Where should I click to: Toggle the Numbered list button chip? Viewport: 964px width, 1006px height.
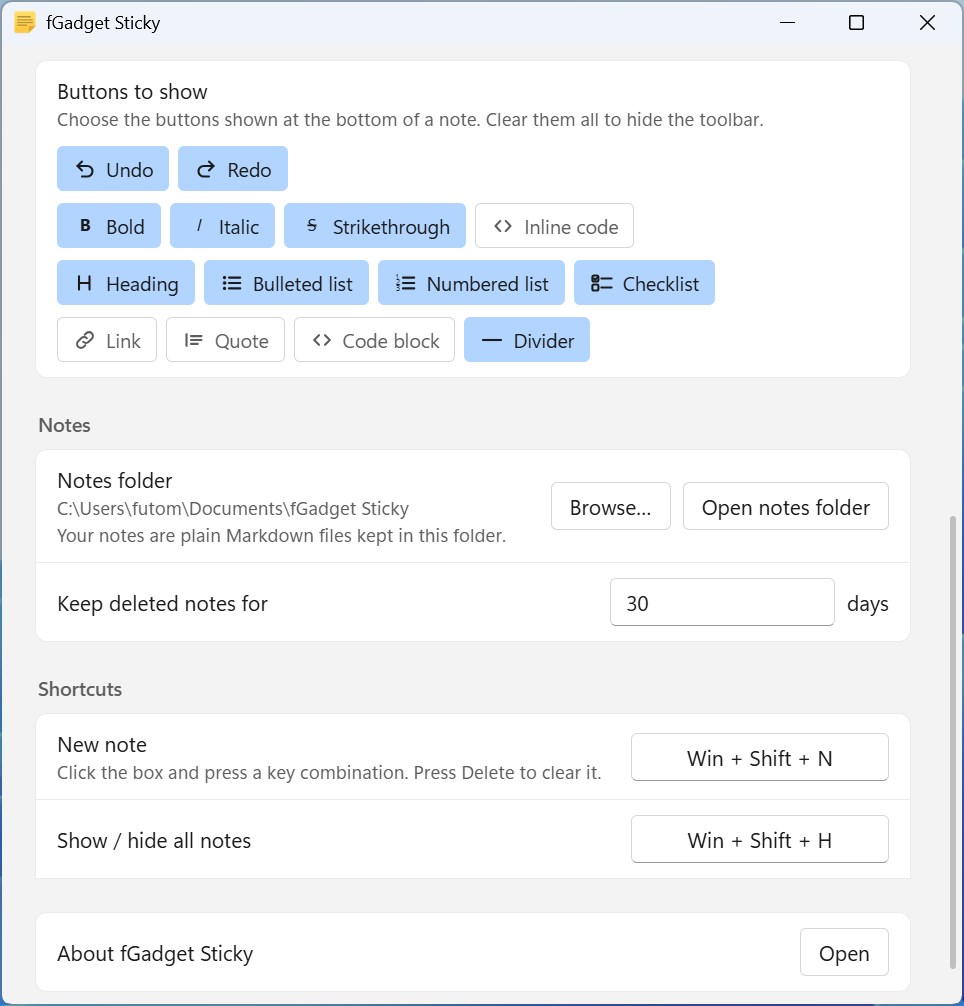tap(471, 283)
